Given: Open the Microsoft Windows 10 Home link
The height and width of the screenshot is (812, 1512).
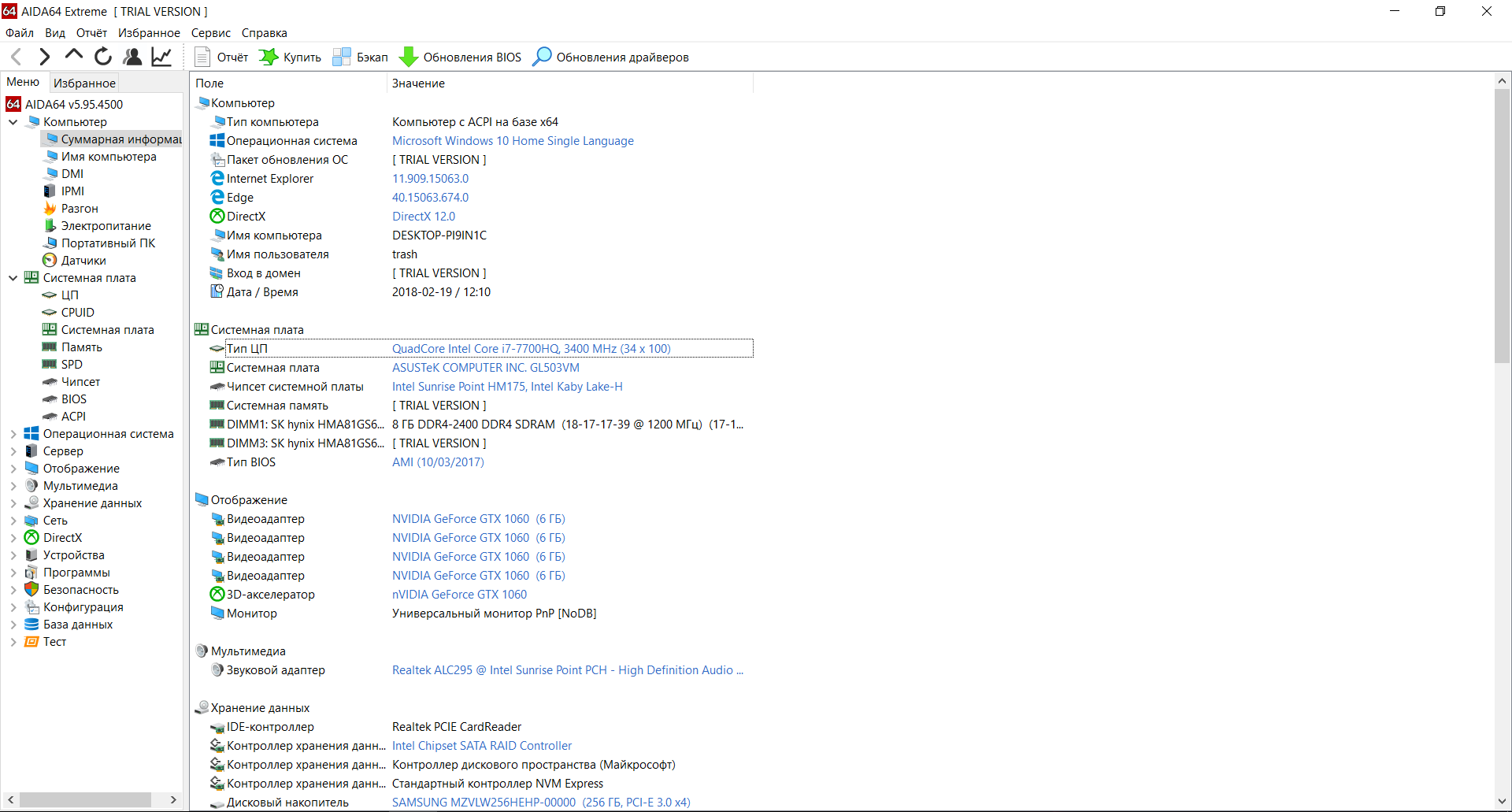Looking at the screenshot, I should pyautogui.click(x=513, y=141).
